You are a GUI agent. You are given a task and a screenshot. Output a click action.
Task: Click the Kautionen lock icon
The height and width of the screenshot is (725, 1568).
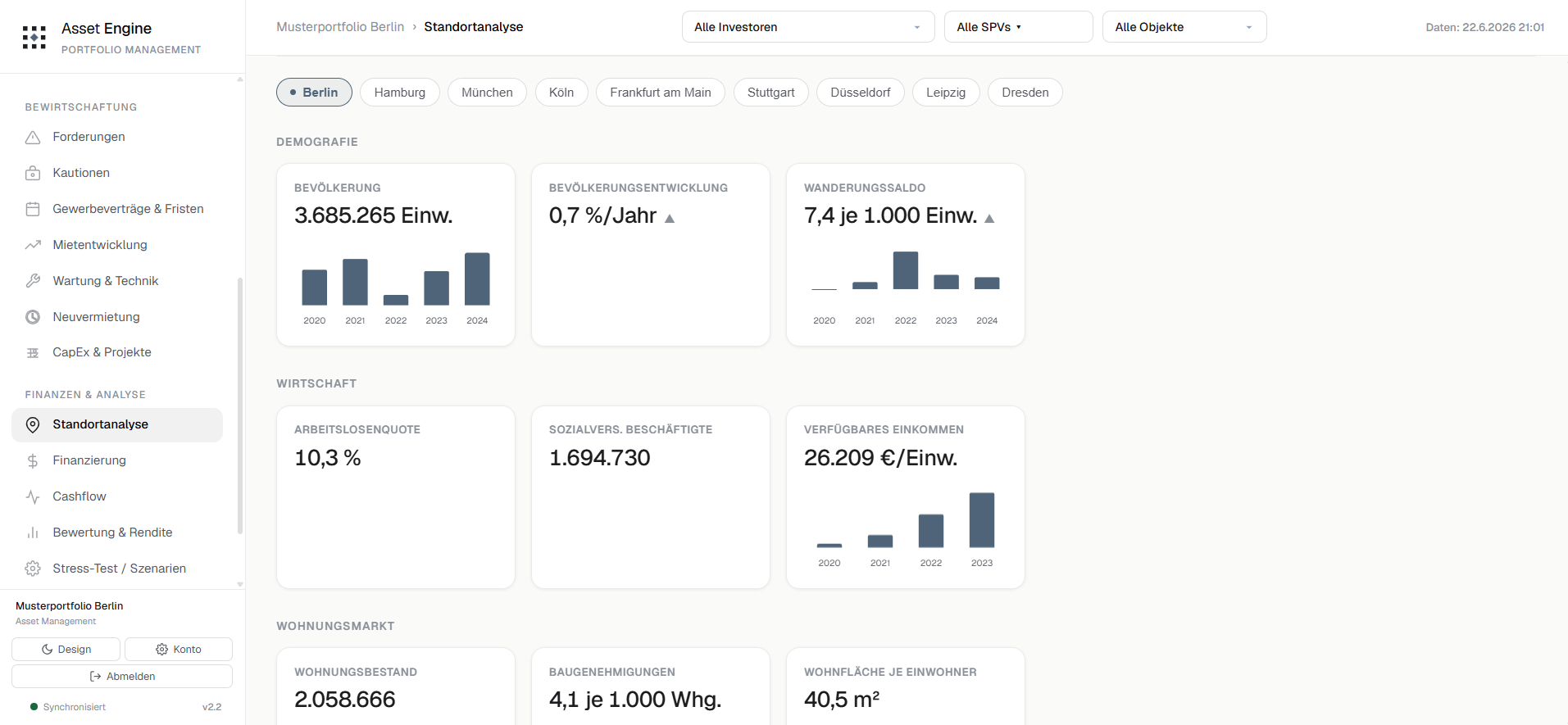33,173
